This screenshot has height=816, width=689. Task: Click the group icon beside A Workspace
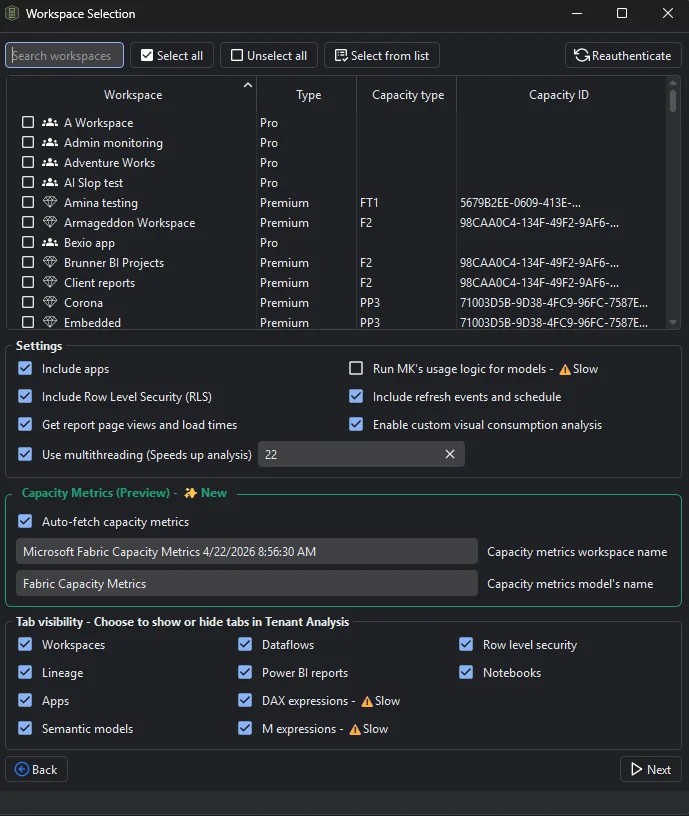coord(49,123)
